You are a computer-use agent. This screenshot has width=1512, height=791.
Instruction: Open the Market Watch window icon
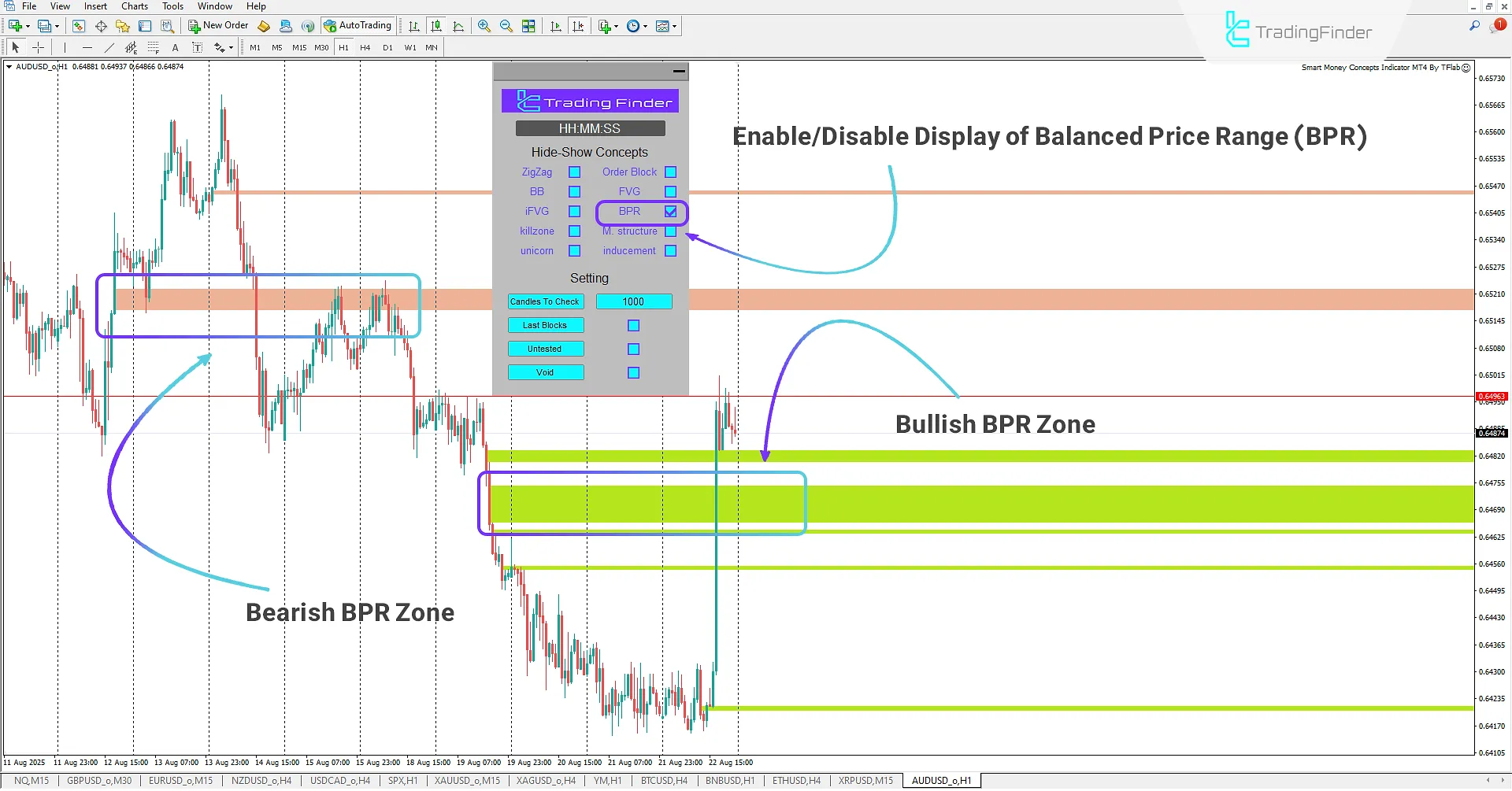pyautogui.click(x=80, y=25)
